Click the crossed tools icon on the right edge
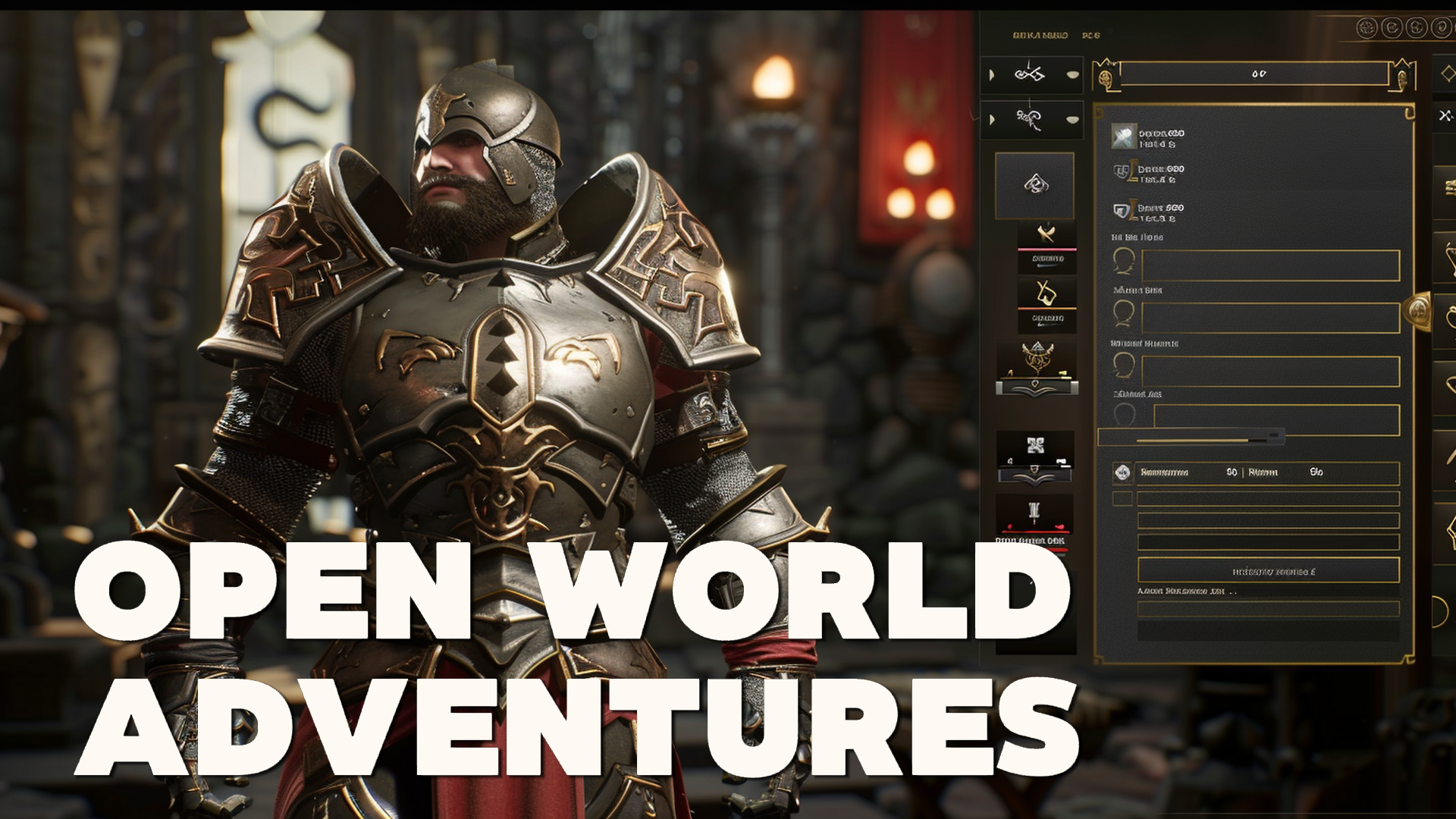 coord(1445,115)
